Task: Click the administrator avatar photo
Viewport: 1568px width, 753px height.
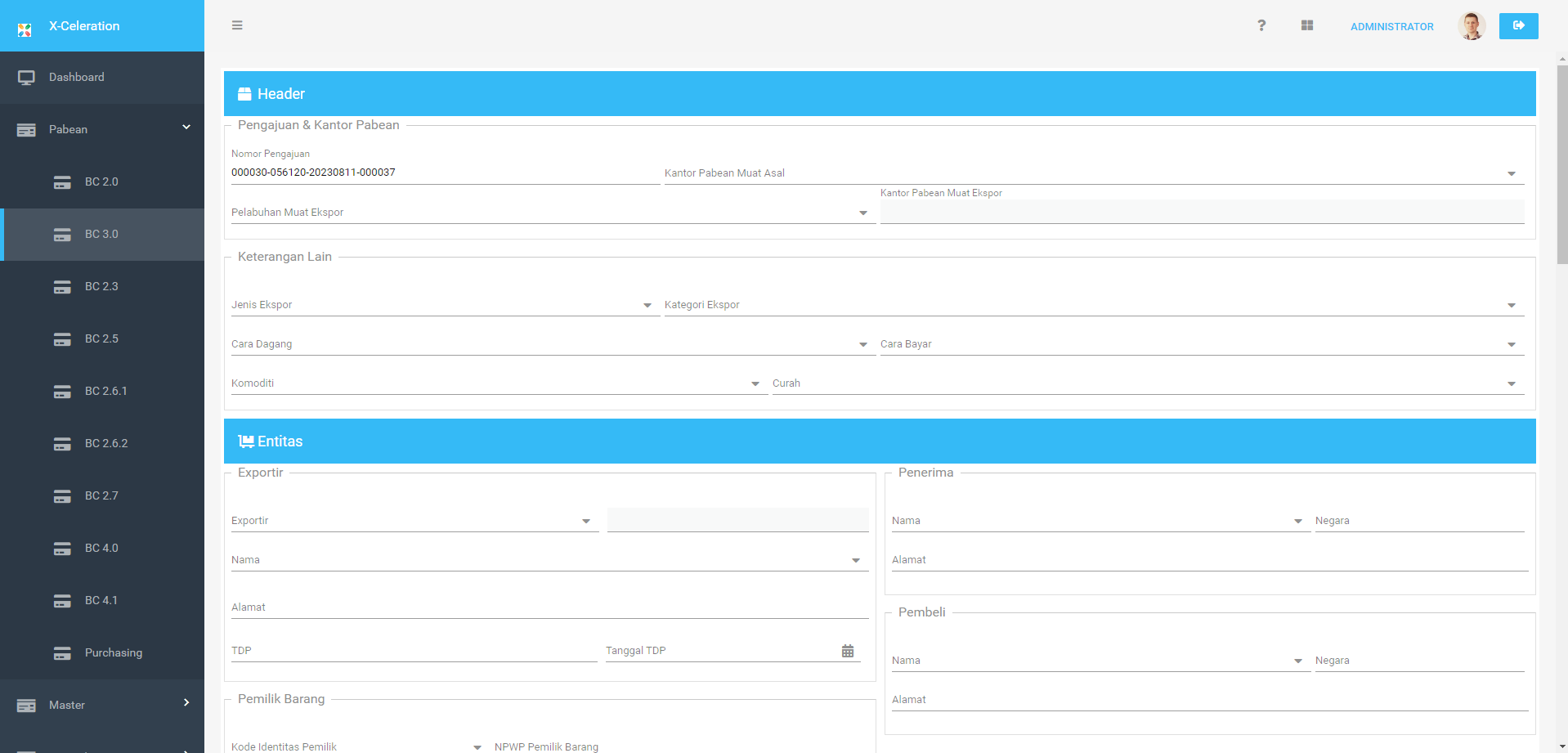Action: pos(1472,26)
